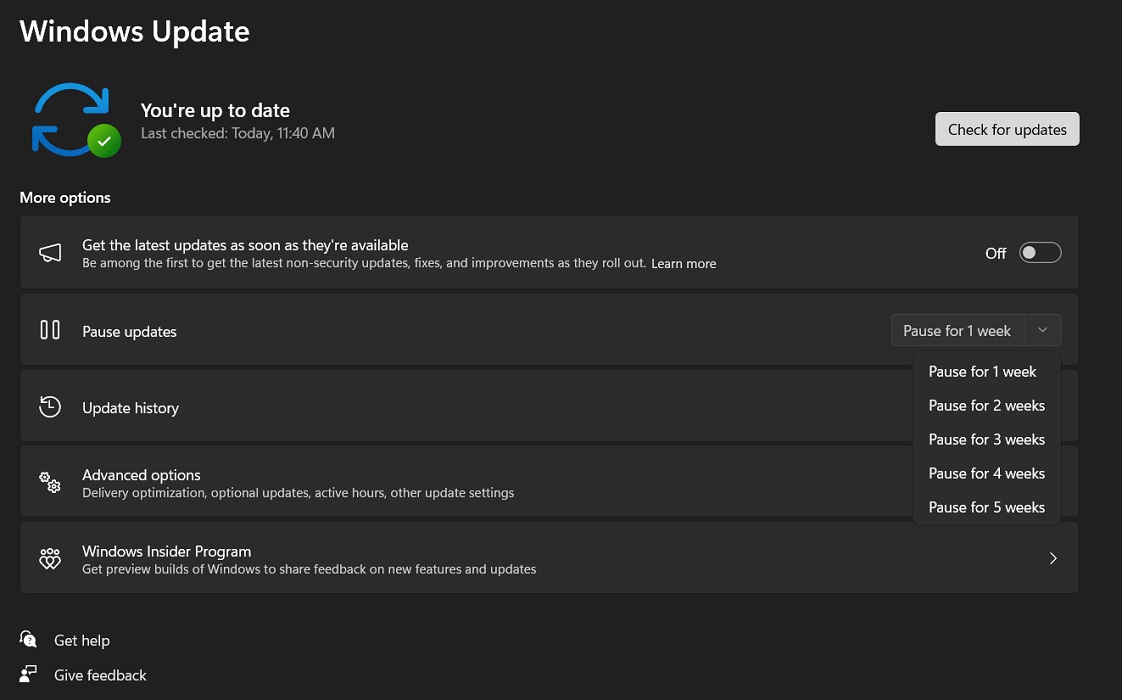
Task: Open the Pause updates dropdown chevron
Action: point(1042,330)
